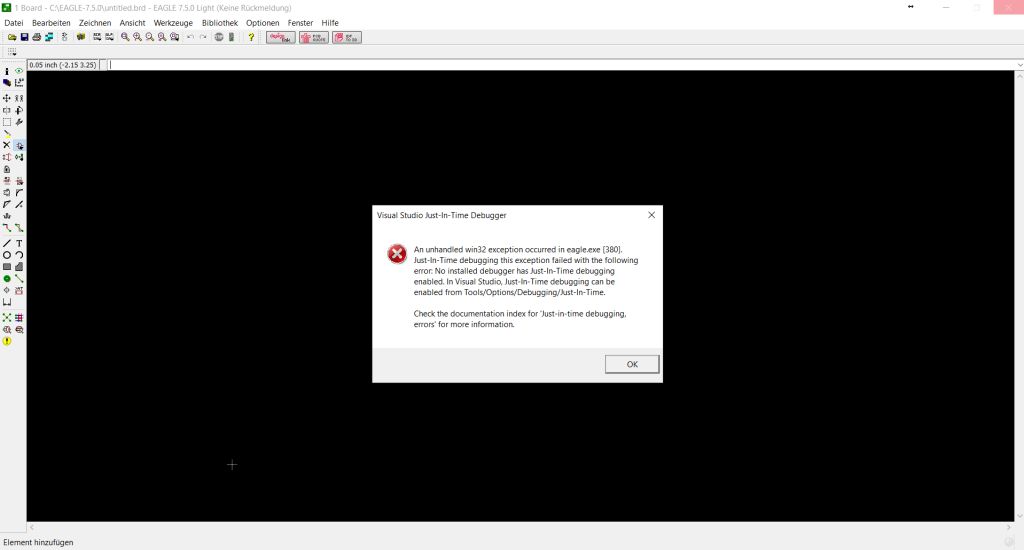Select the Delete X tool

point(7,145)
